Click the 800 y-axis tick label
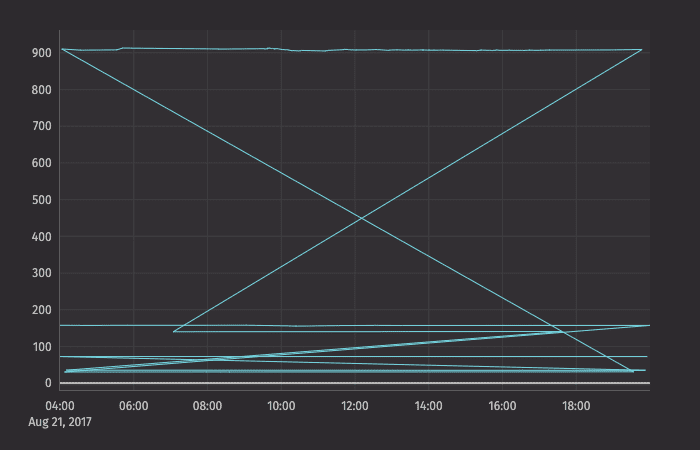The image size is (700, 450). (41, 90)
